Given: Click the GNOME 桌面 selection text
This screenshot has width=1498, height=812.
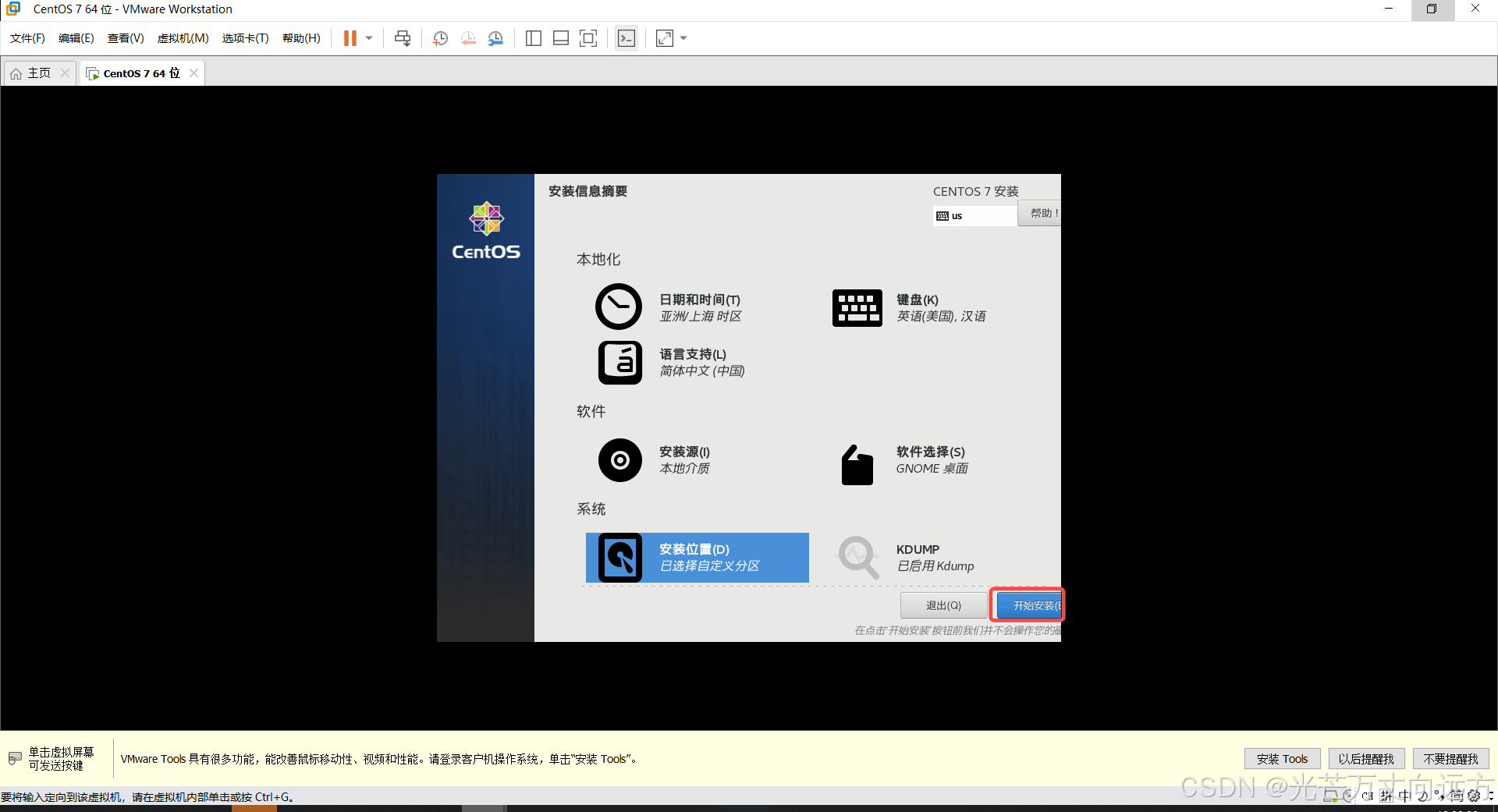Looking at the screenshot, I should [932, 468].
